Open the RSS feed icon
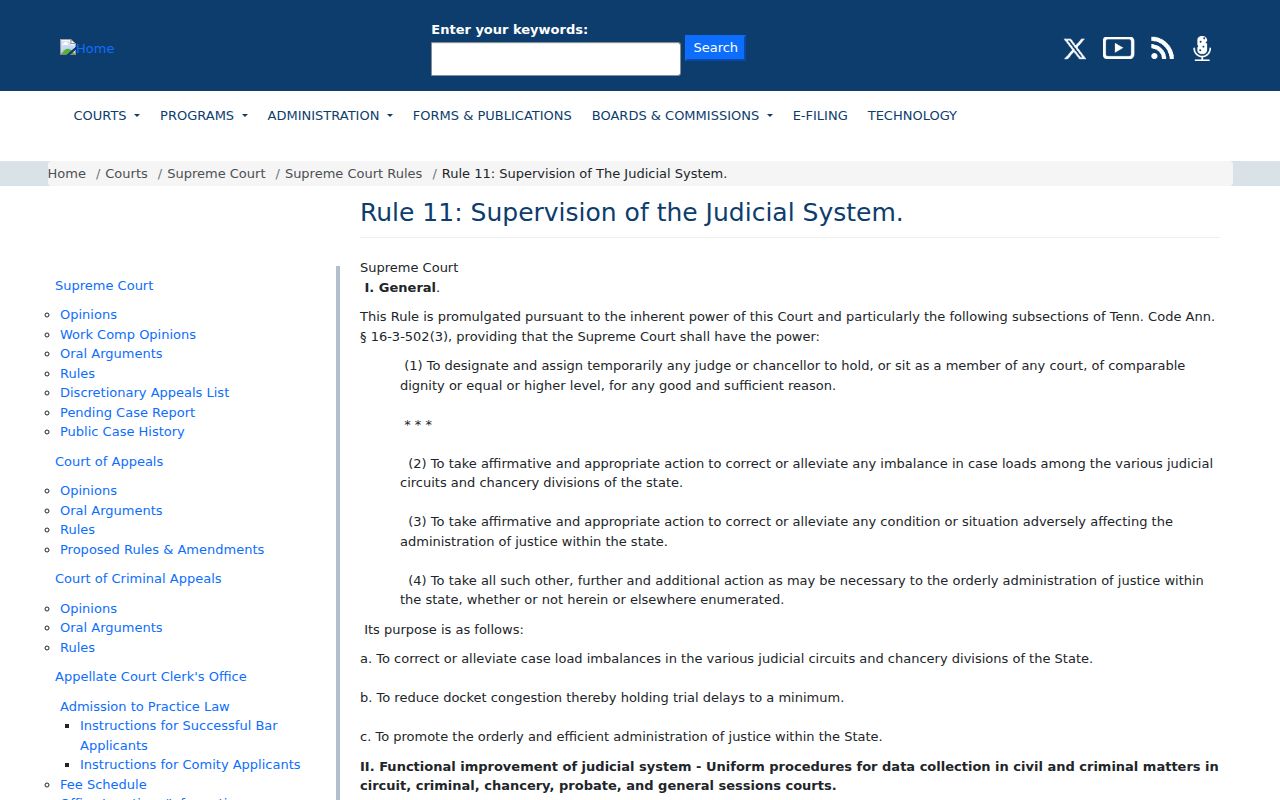The width and height of the screenshot is (1280, 800). [x=1162, y=48]
